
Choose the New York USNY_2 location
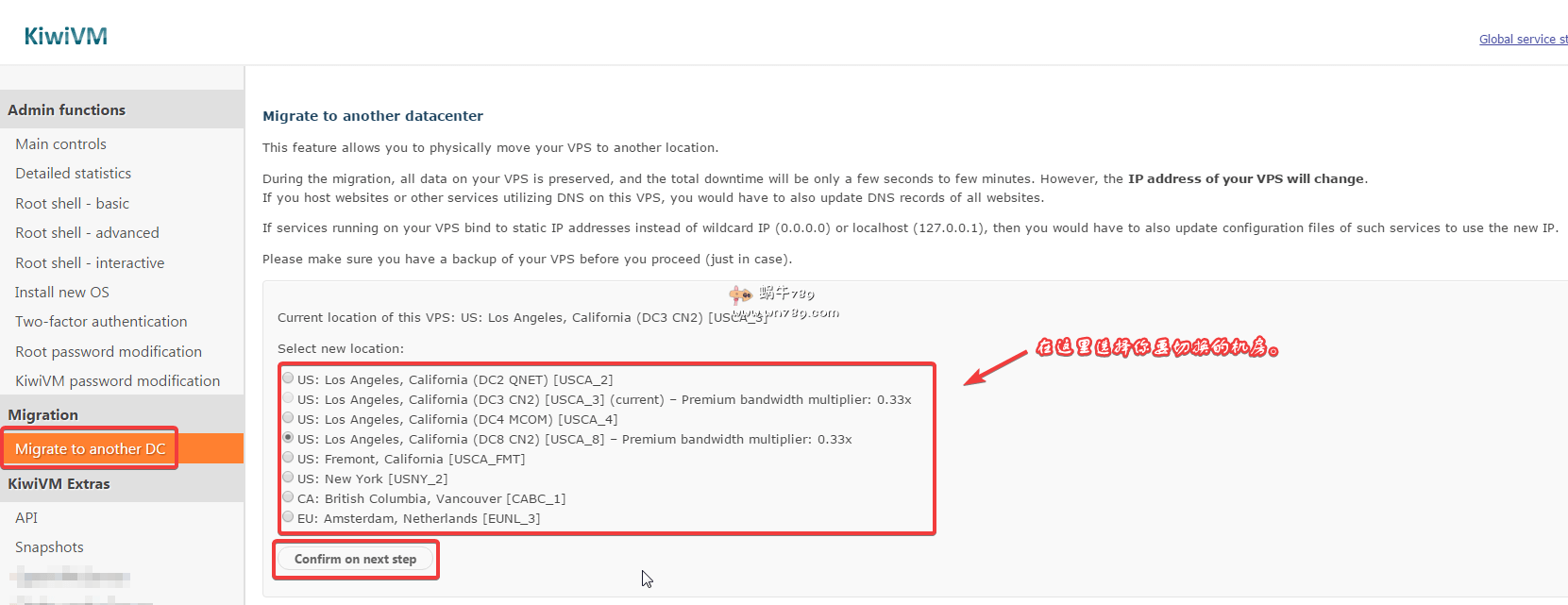click(x=288, y=478)
